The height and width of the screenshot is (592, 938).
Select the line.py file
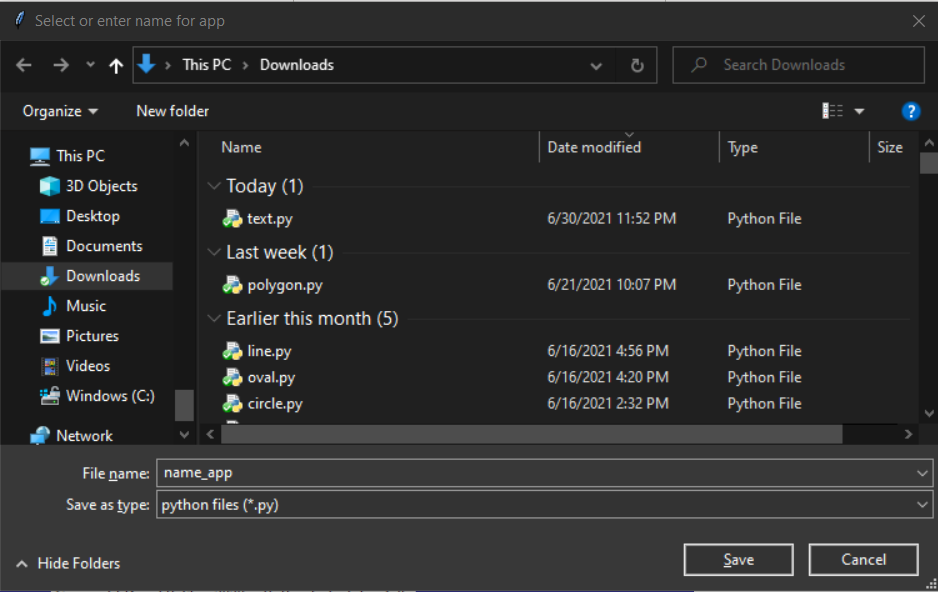pyautogui.click(x=269, y=351)
